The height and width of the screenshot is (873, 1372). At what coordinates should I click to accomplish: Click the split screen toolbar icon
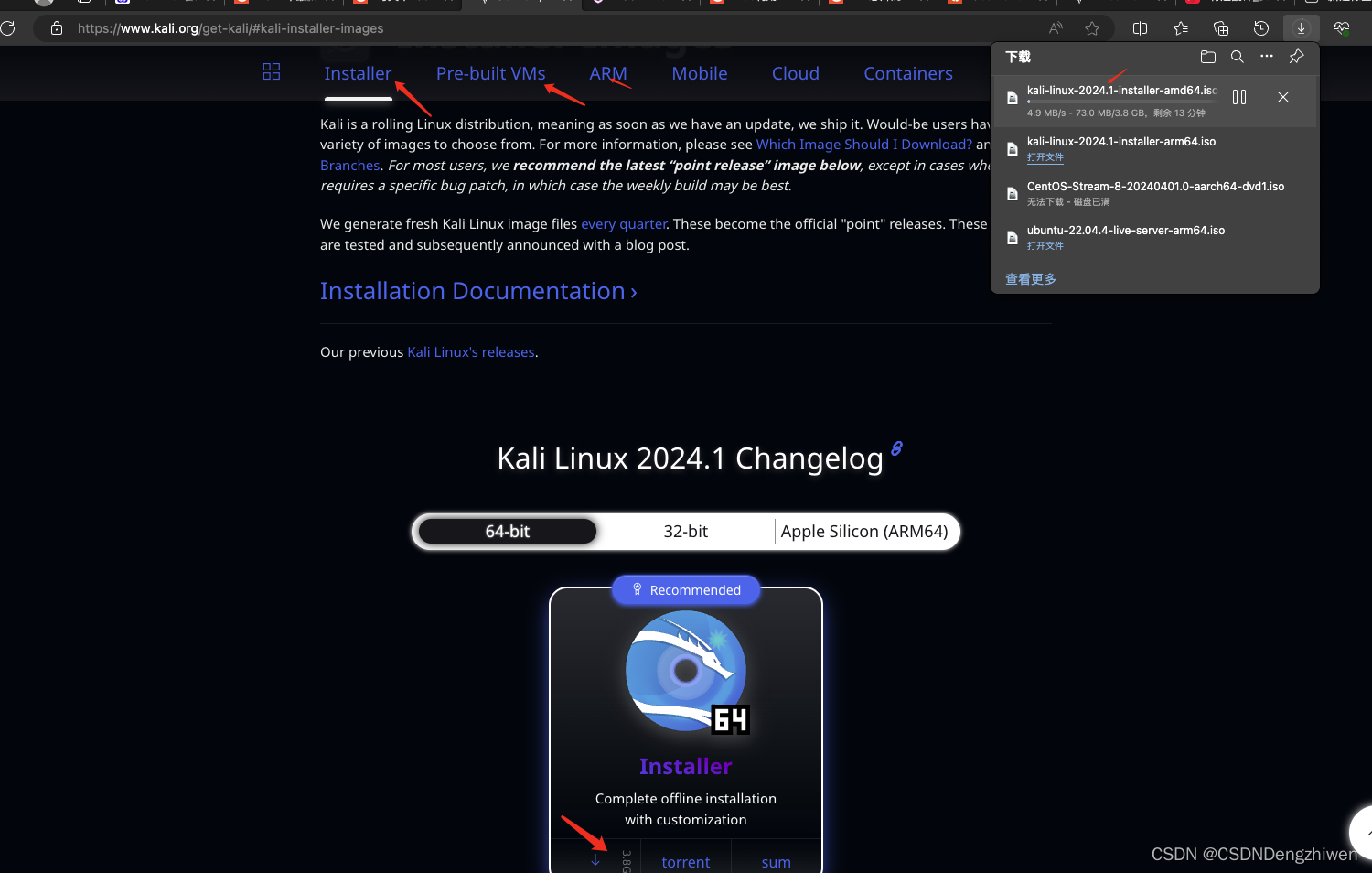[x=1140, y=28]
